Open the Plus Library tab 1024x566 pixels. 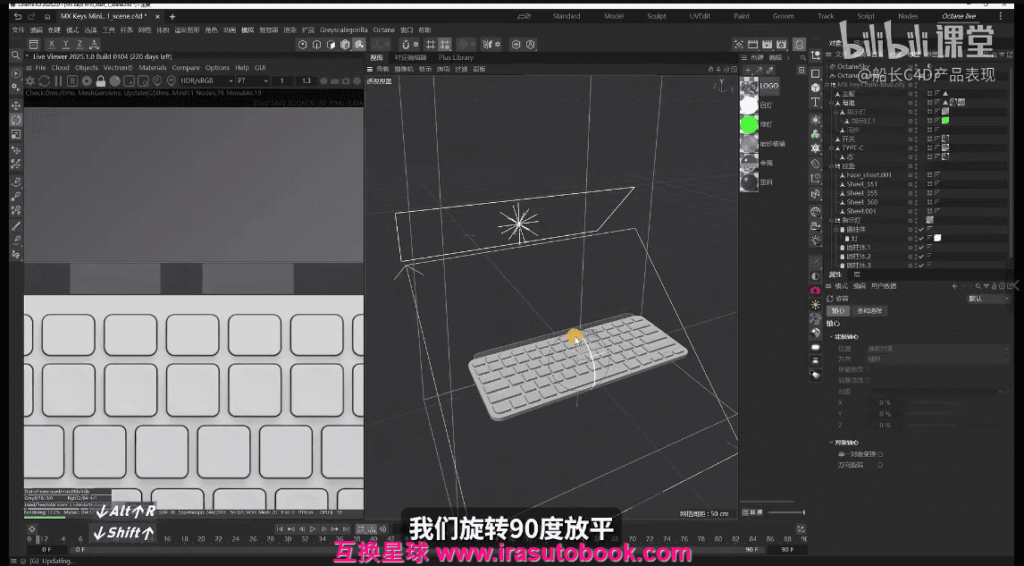pyautogui.click(x=455, y=58)
